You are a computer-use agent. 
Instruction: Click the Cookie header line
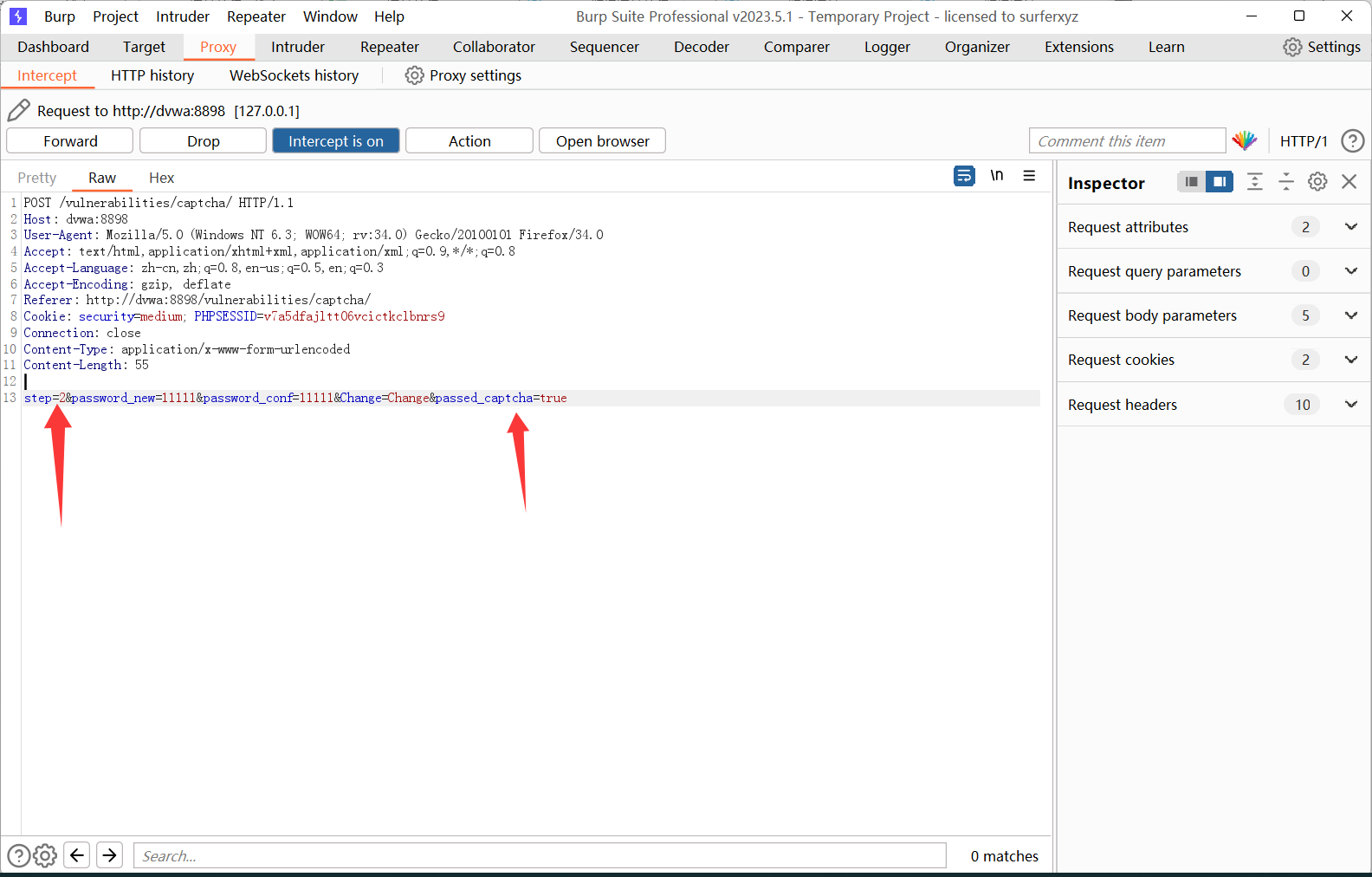coord(234,316)
